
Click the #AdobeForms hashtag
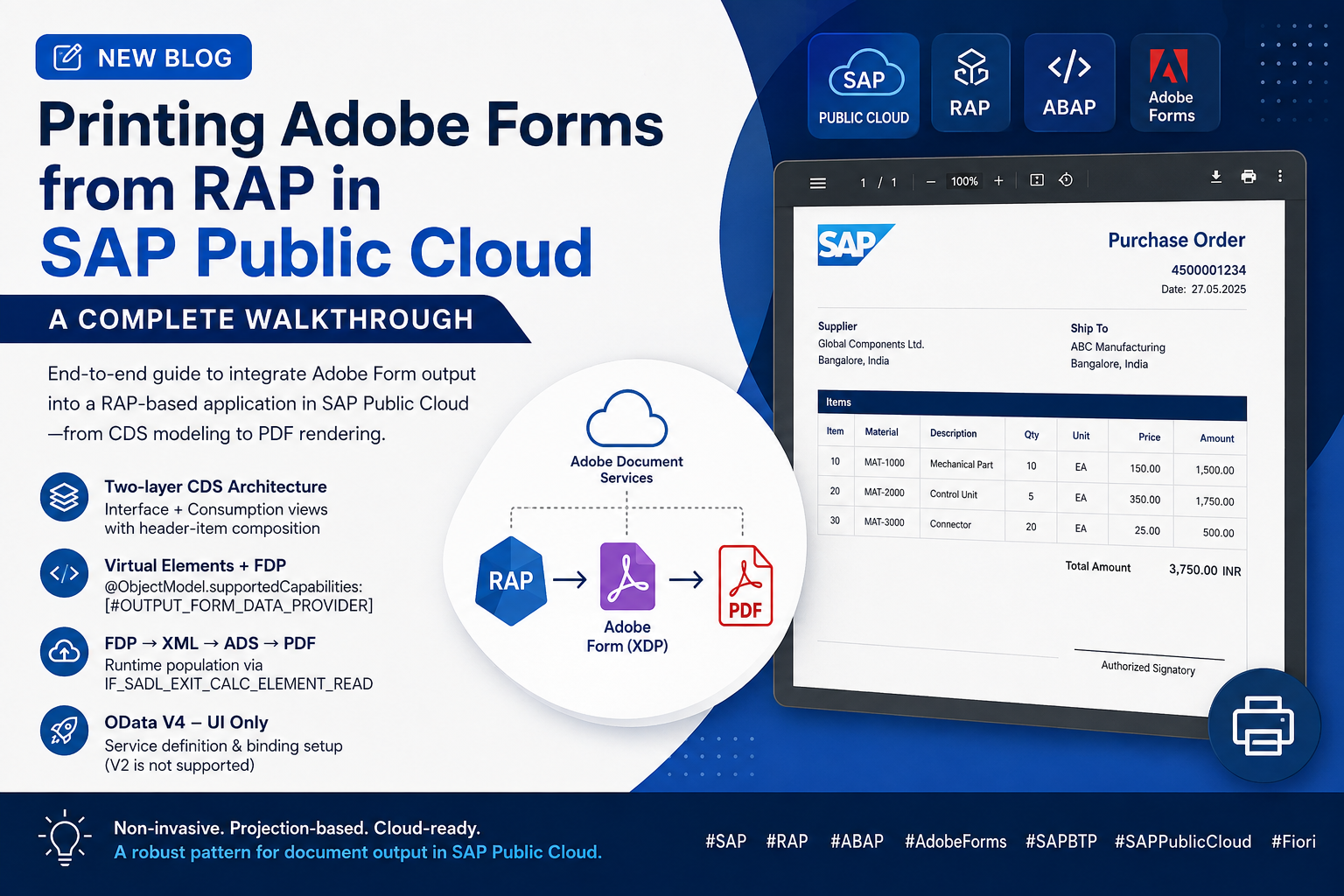[x=955, y=842]
